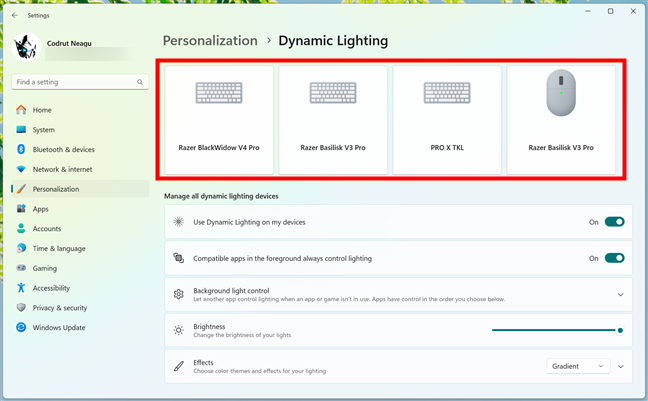Click the back arrow in Settings
Image resolution: width=648 pixels, height=401 pixels.
pyautogui.click(x=15, y=15)
